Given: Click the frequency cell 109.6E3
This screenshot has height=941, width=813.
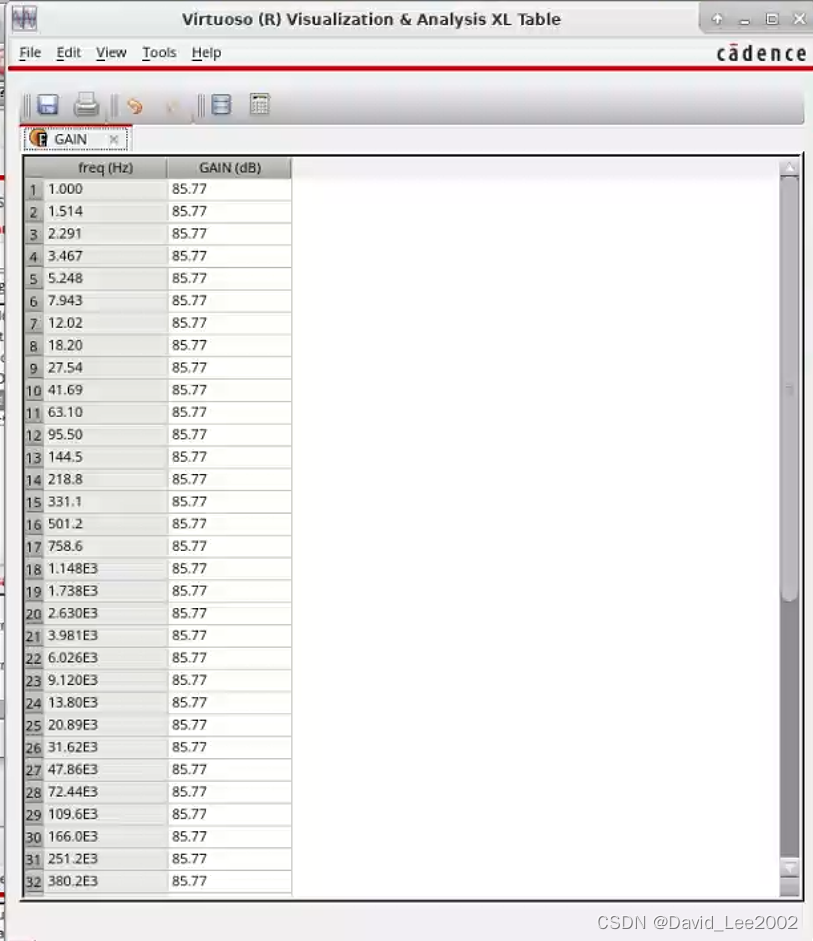Looking at the screenshot, I should (106, 814).
